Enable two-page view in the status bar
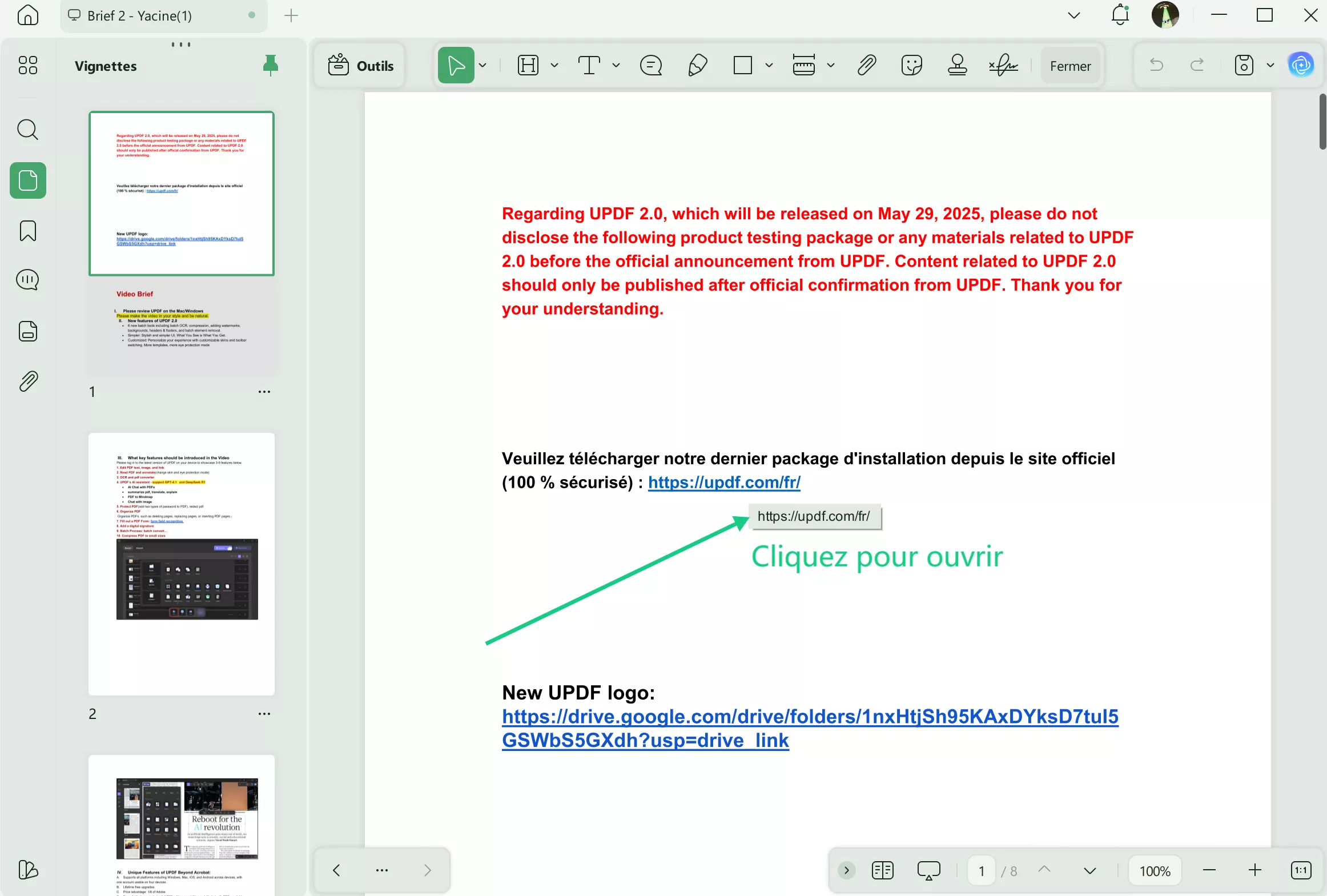This screenshot has height=896, width=1327. [x=882, y=870]
